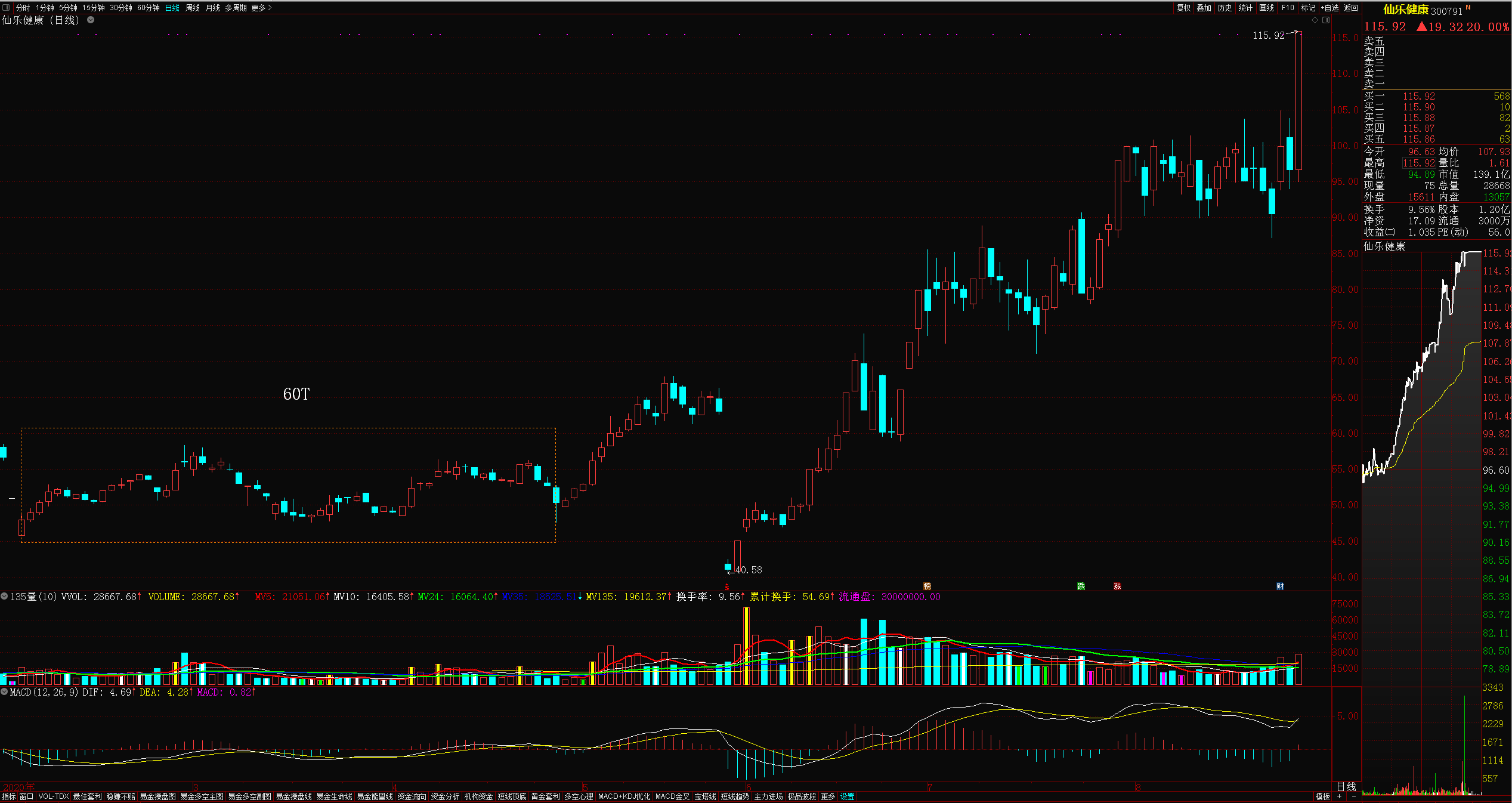
Task: Click the N marker beside stock code
Action: click(1468, 7)
